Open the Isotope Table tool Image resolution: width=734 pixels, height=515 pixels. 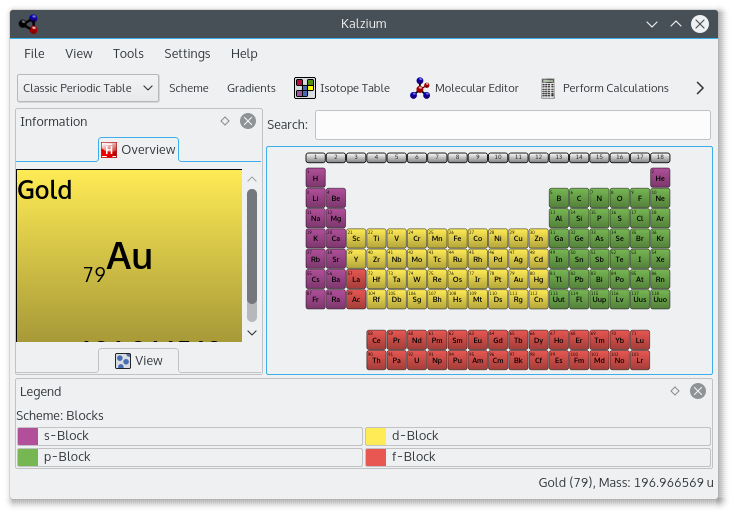click(342, 88)
